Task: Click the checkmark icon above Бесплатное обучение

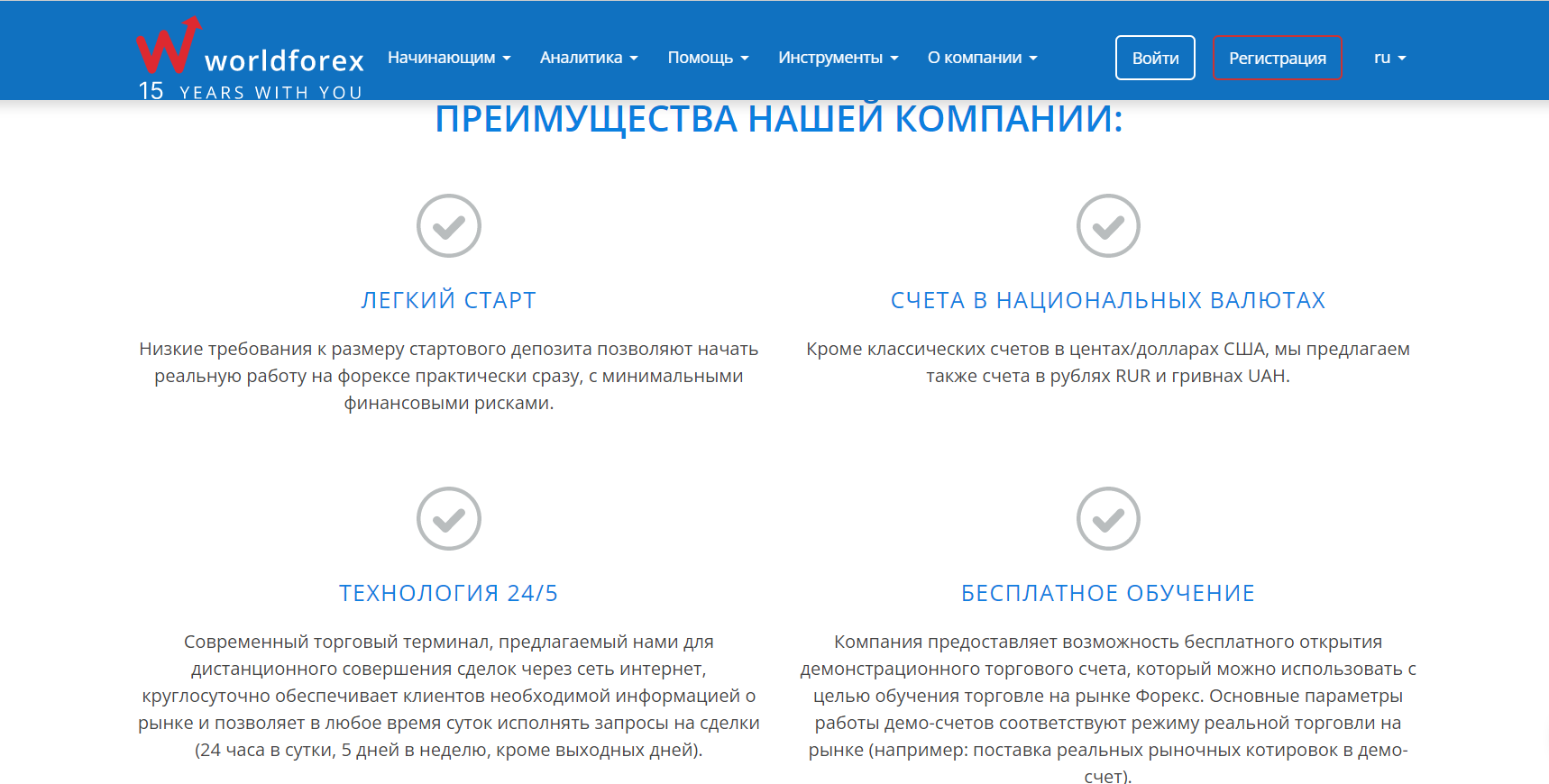Action: tap(1108, 518)
